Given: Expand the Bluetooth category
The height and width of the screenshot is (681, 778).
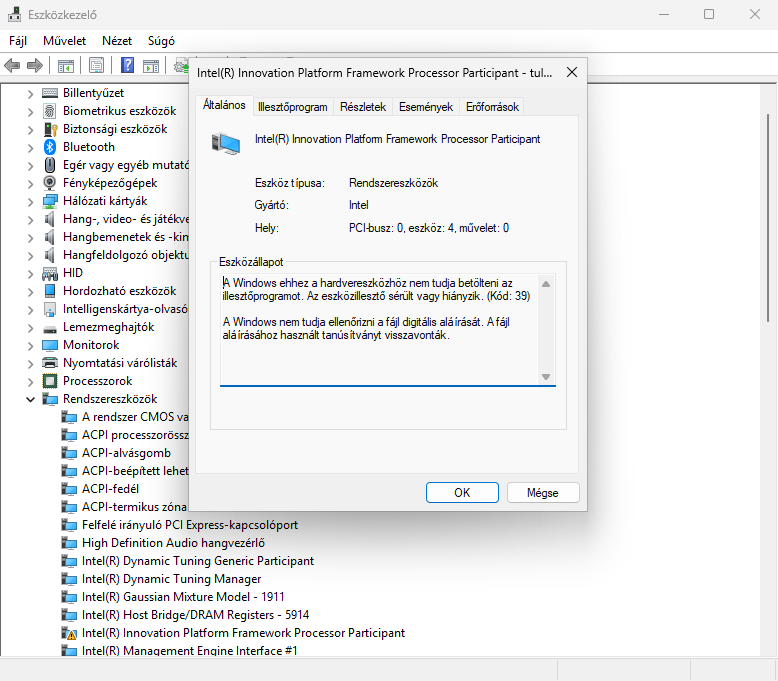Looking at the screenshot, I should pos(30,148).
